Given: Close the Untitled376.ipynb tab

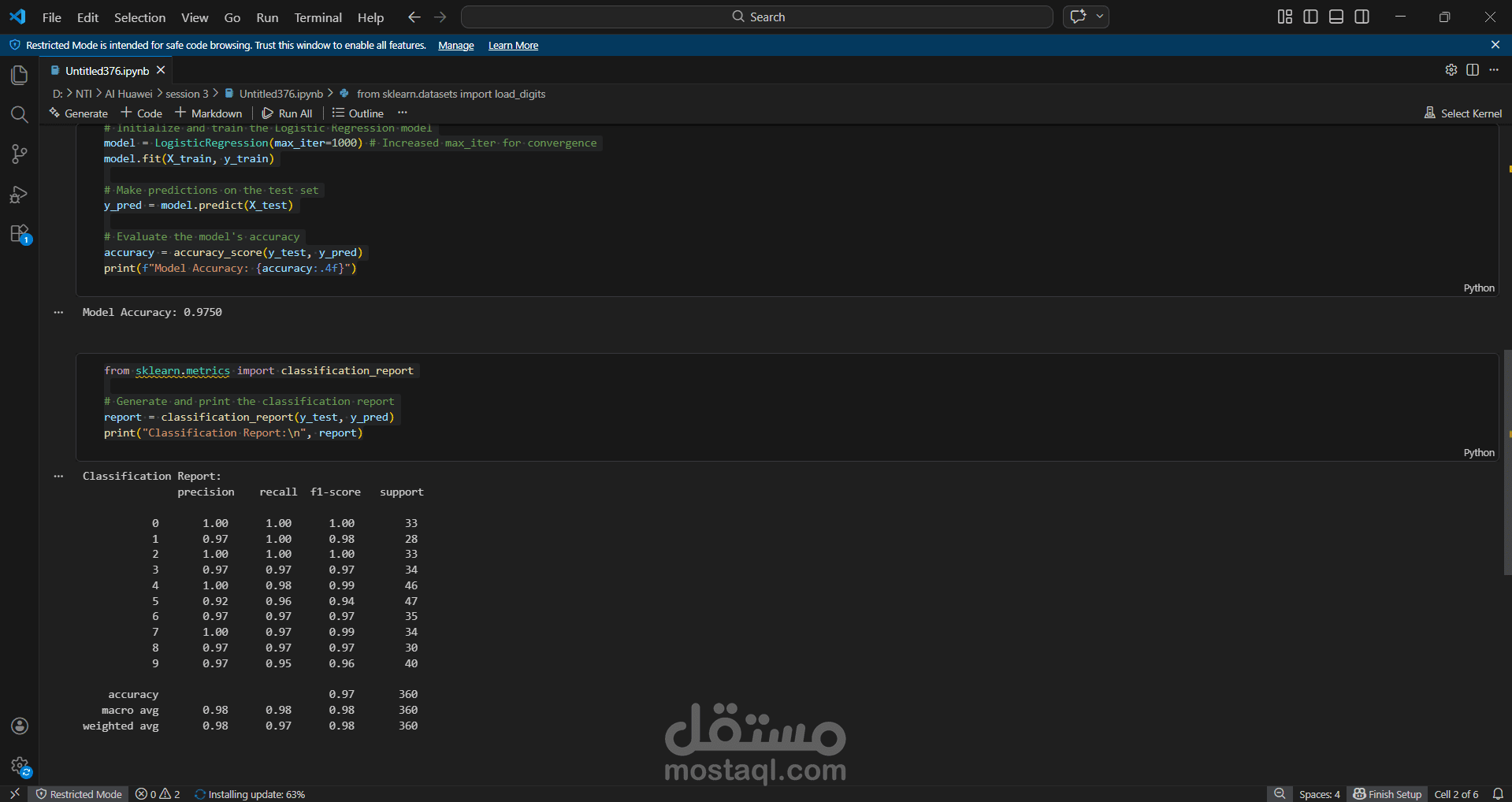Looking at the screenshot, I should tap(161, 70).
